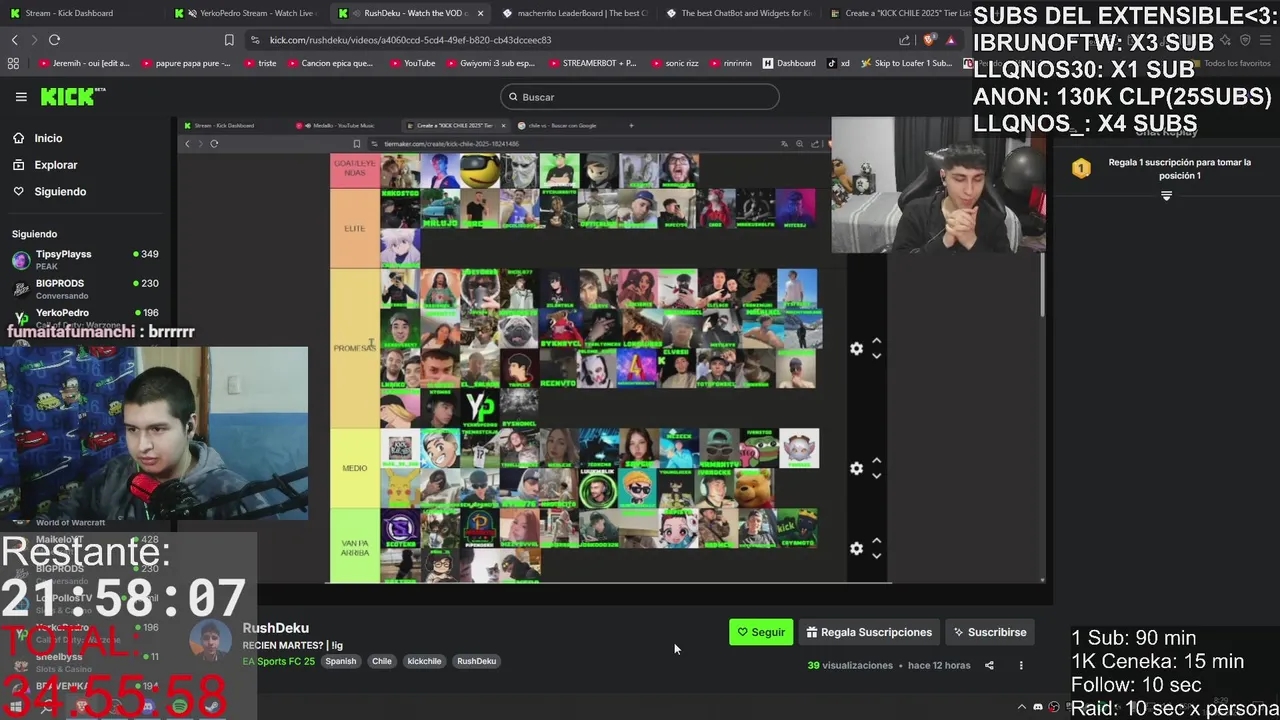Share the VOD using share icon
Image resolution: width=1280 pixels, height=720 pixels.
[x=989, y=665]
